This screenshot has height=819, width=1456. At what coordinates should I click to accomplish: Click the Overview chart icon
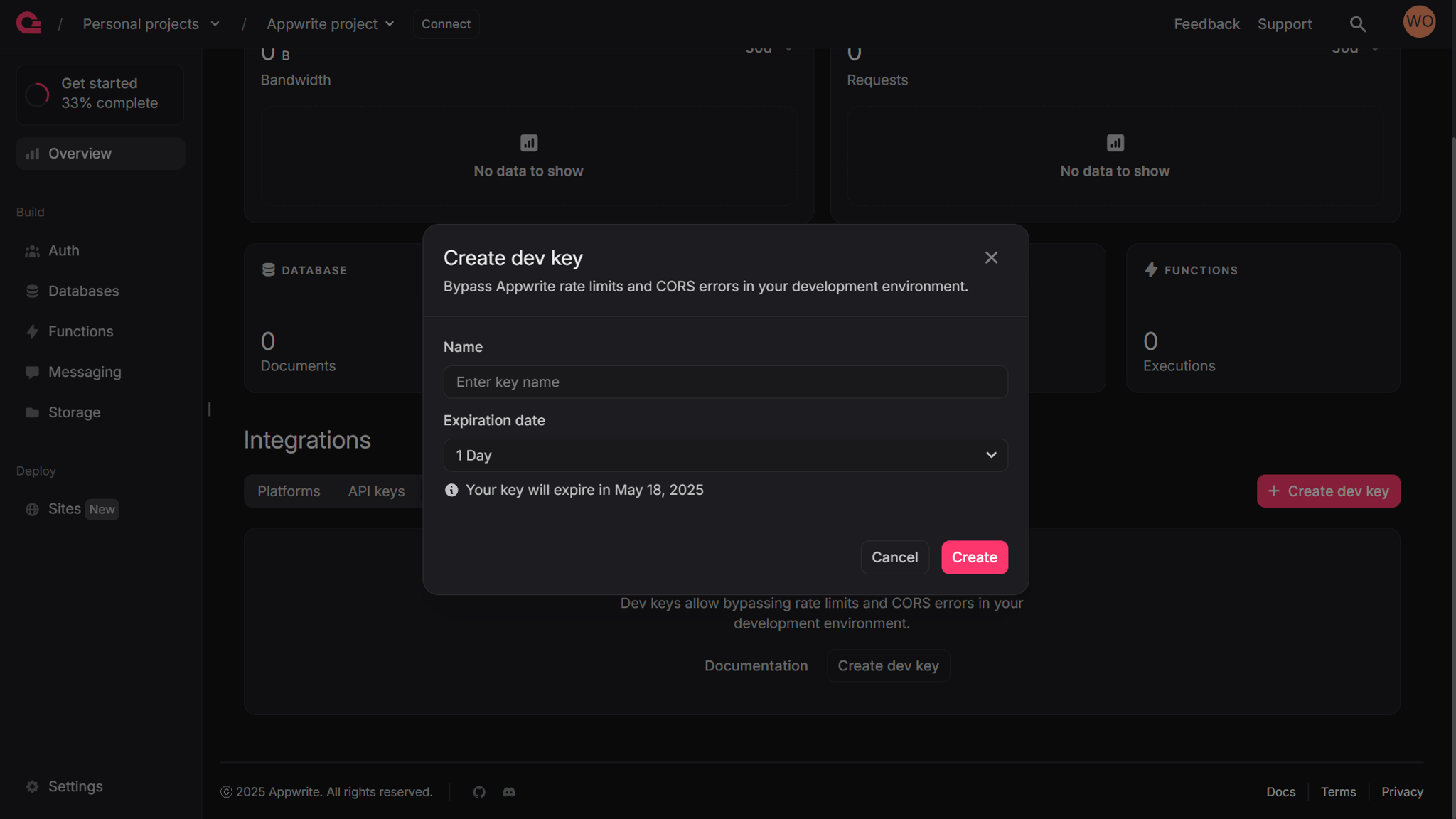(x=32, y=154)
